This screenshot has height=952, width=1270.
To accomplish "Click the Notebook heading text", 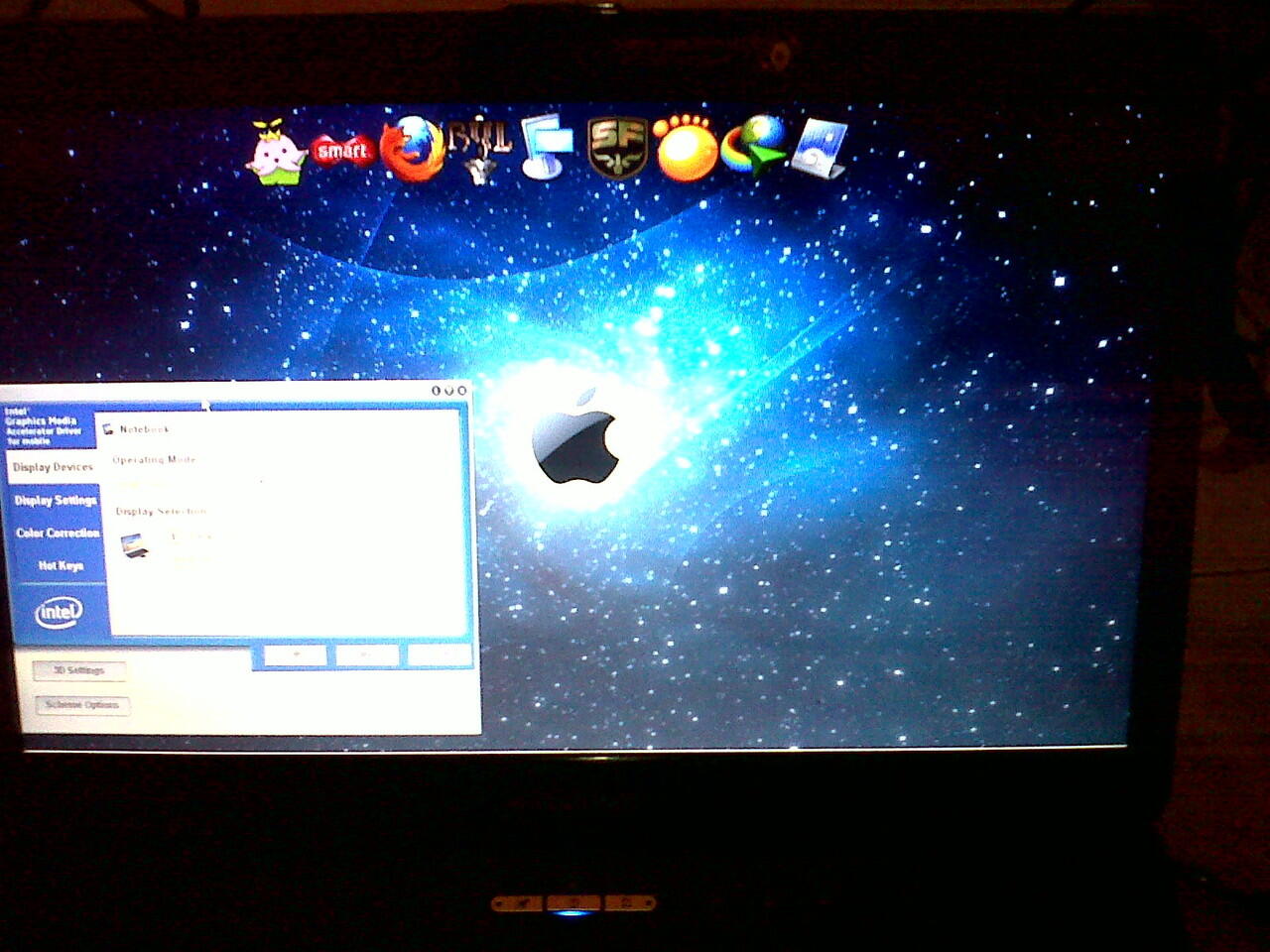I will (x=145, y=429).
